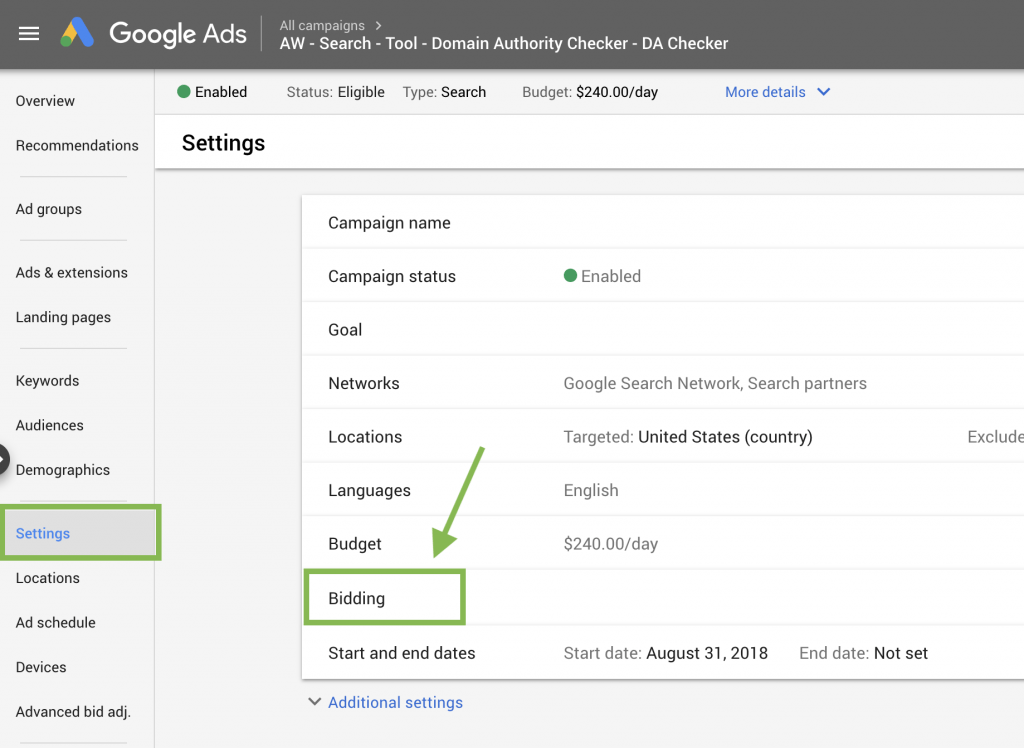Select Settings in the sidebar
This screenshot has width=1024, height=748.
point(80,532)
